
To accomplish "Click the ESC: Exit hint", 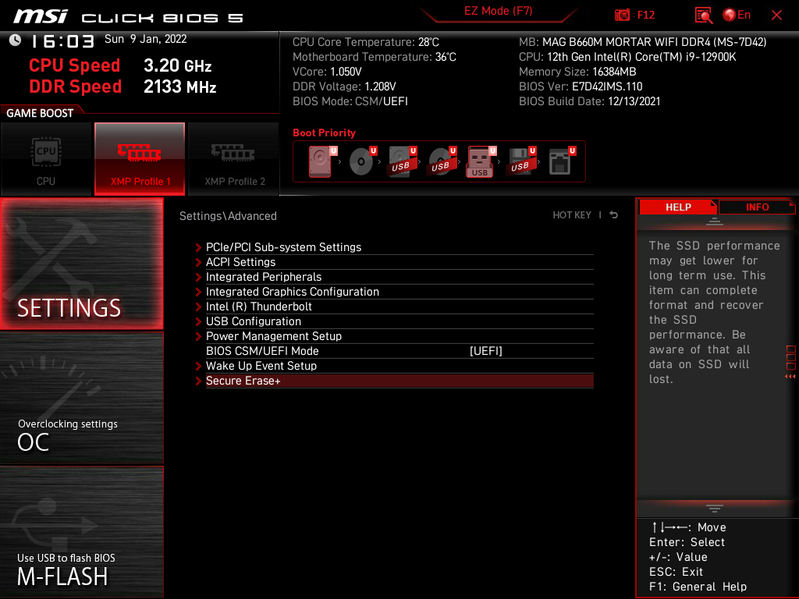I will (676, 571).
